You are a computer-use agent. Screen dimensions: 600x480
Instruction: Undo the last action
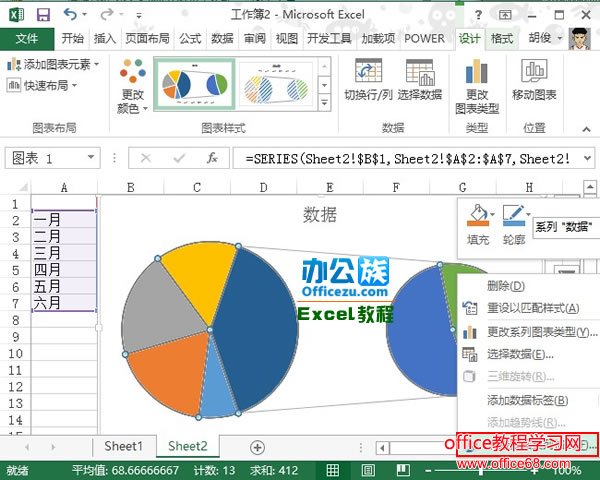[70, 15]
